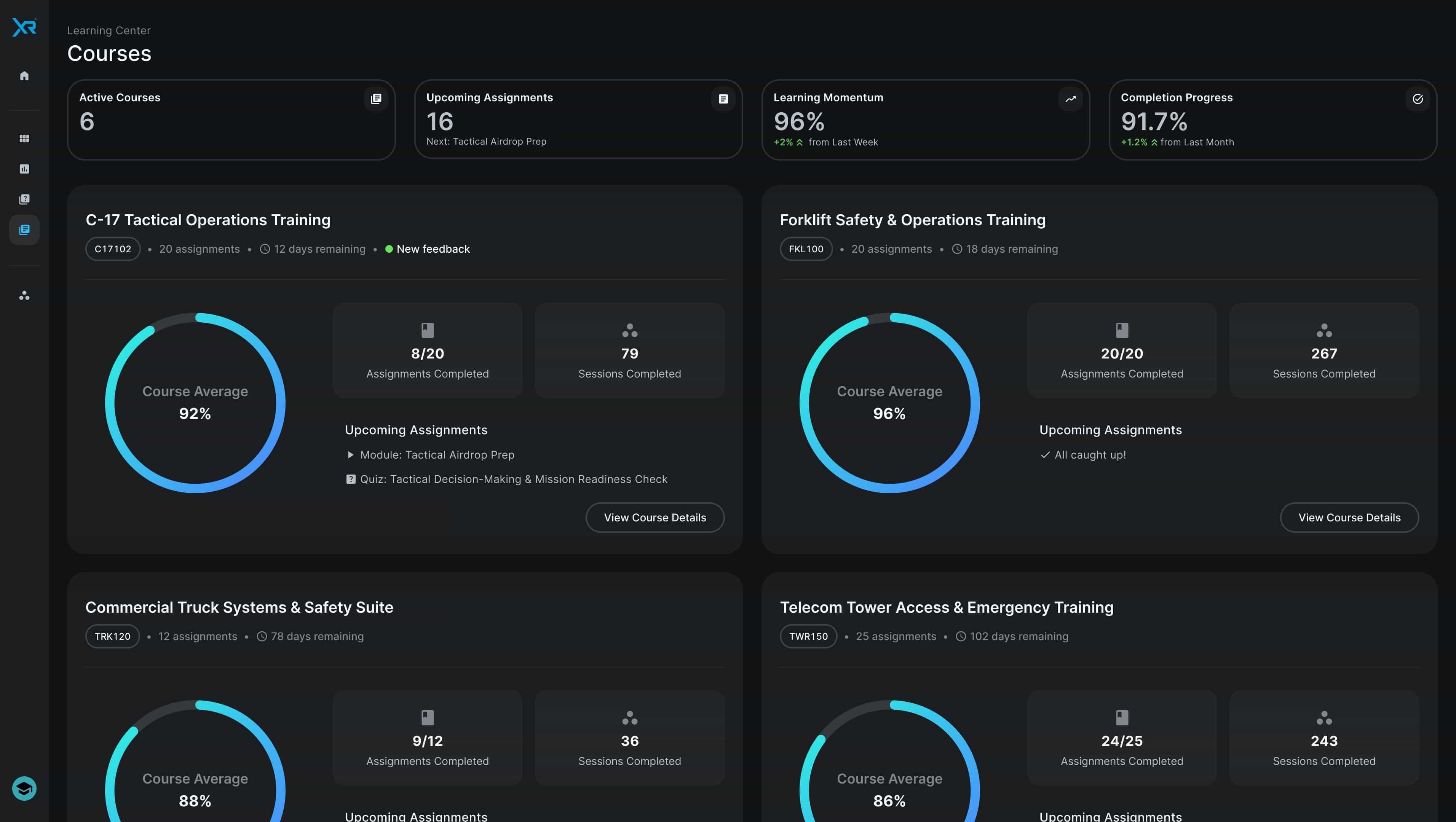1456x822 pixels.
Task: Click the New feedback label
Action: [x=433, y=249]
